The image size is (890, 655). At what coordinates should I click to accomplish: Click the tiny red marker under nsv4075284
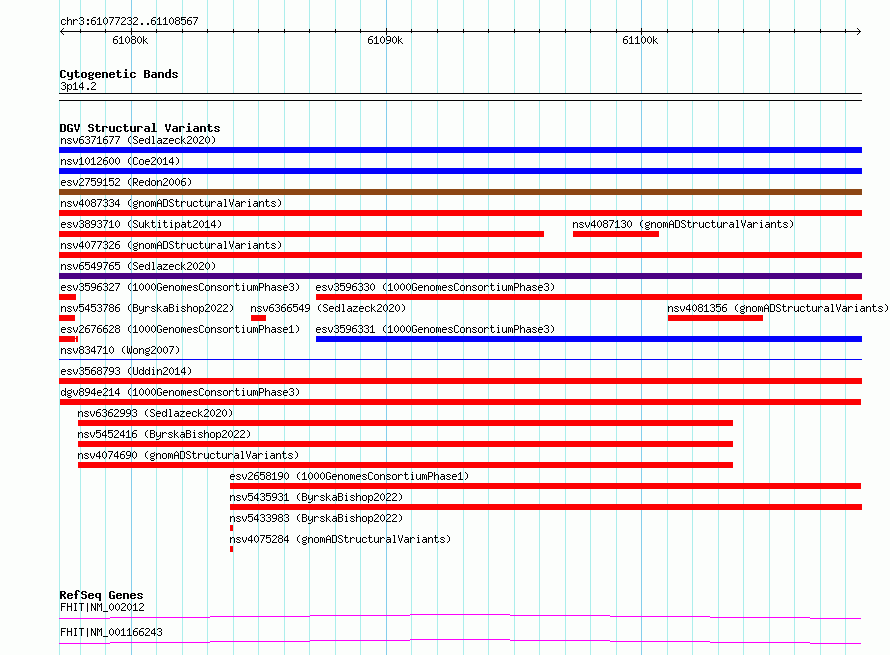(x=232, y=549)
